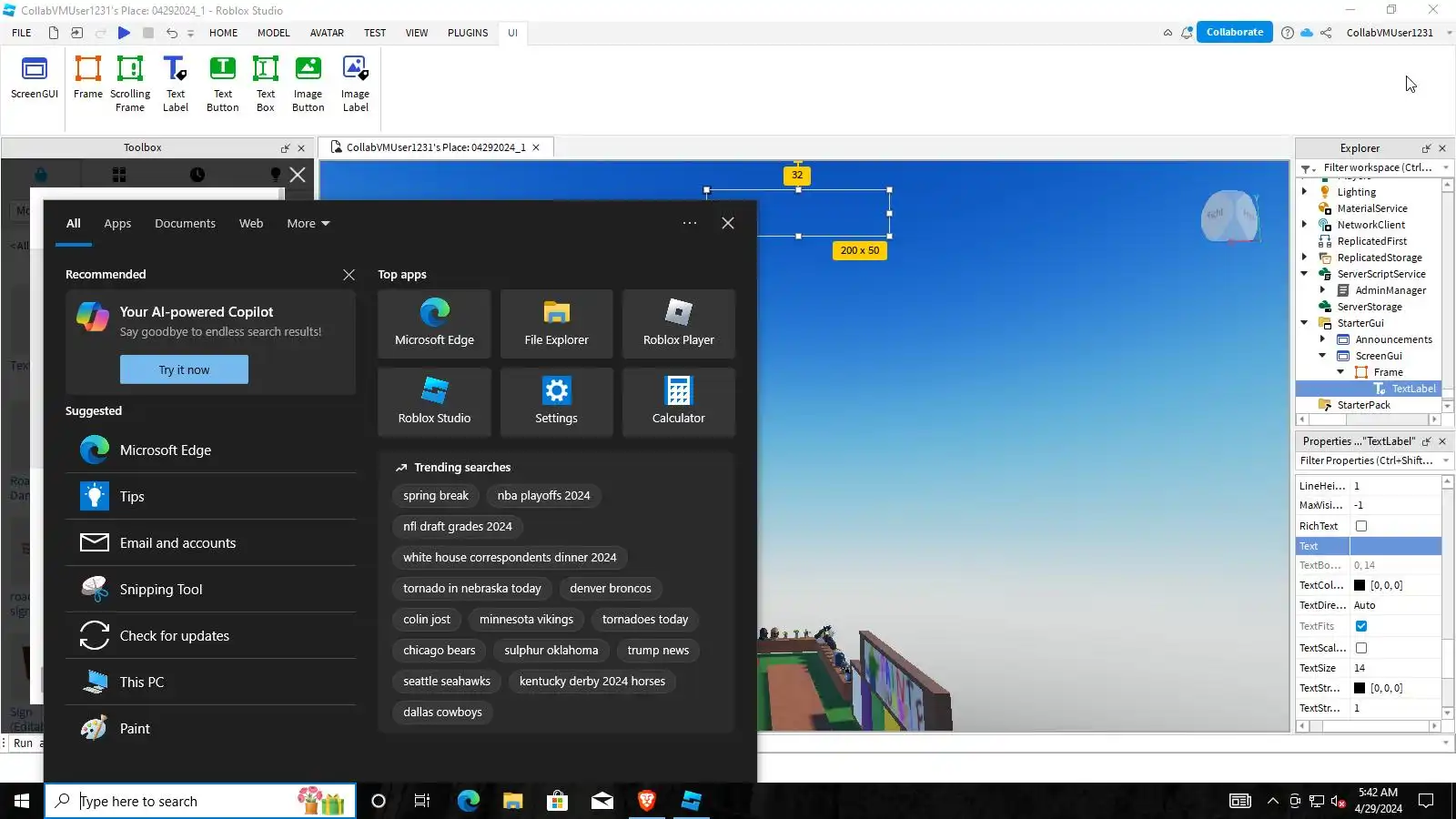The height and width of the screenshot is (819, 1456).
Task: Insert a Text Box element
Action: (x=266, y=84)
